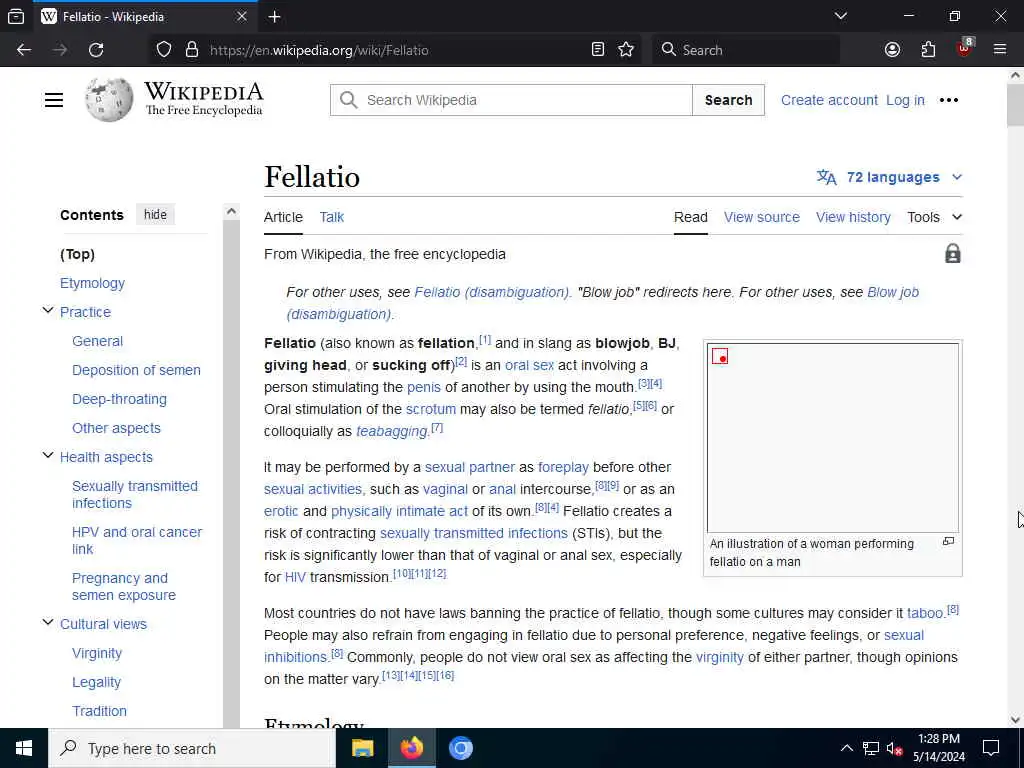
Task: Bookmark this page with the star icon
Action: [626, 50]
